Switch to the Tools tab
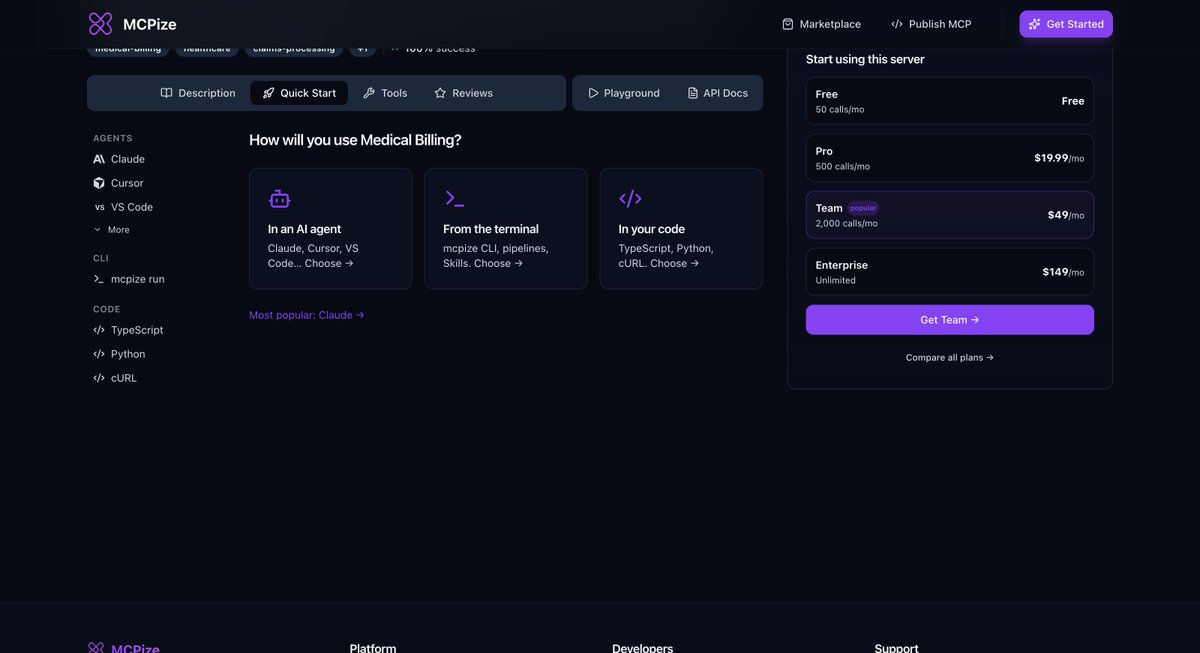Screen dimensions: 1200x653 385,93
